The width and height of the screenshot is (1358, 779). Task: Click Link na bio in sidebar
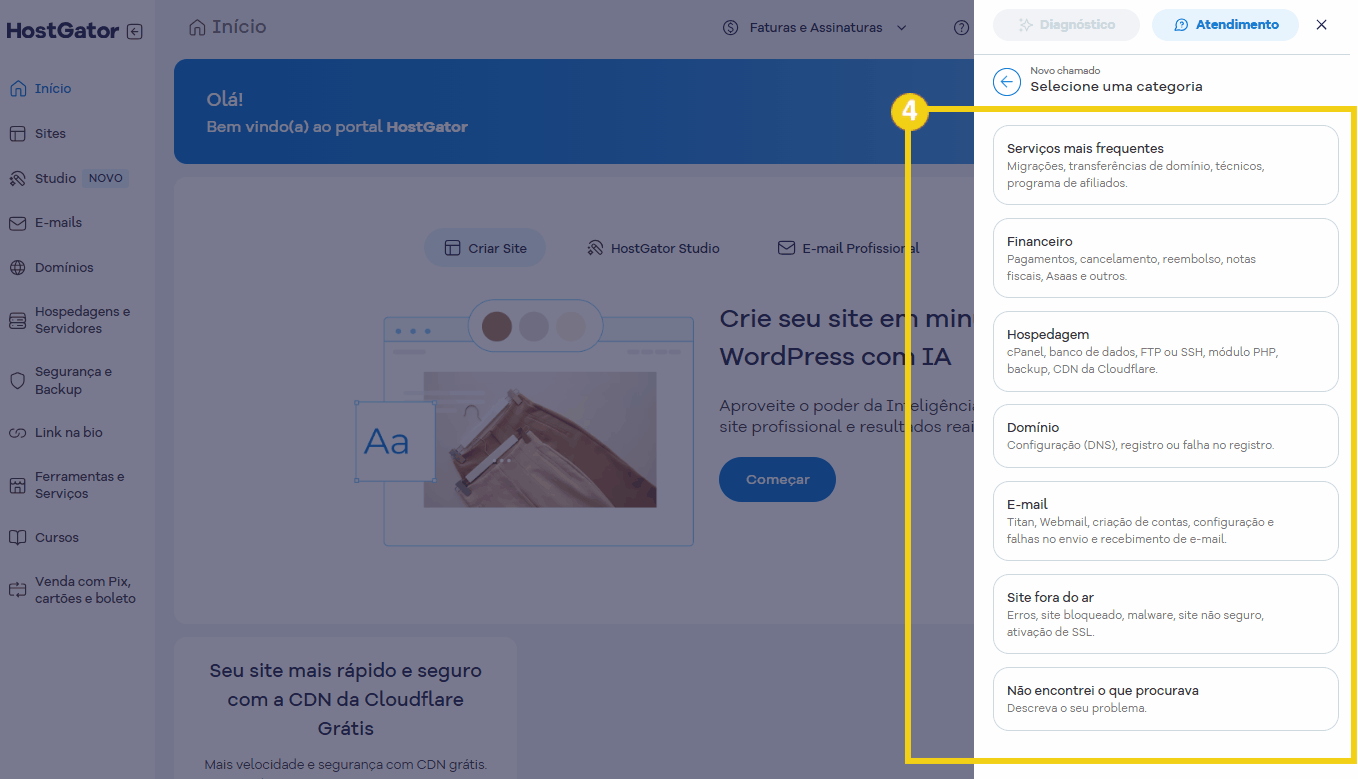tap(69, 433)
